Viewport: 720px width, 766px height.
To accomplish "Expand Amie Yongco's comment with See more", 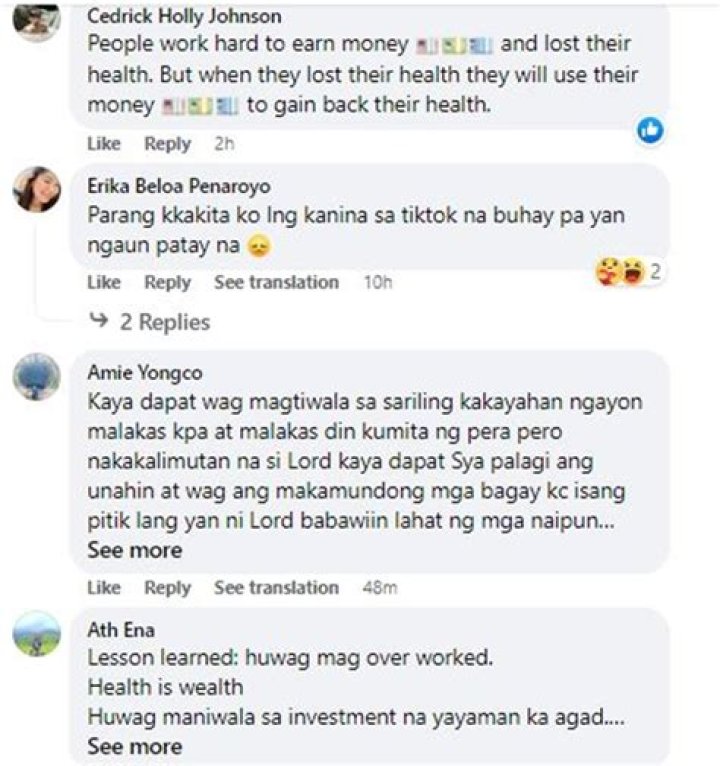I will 135,551.
